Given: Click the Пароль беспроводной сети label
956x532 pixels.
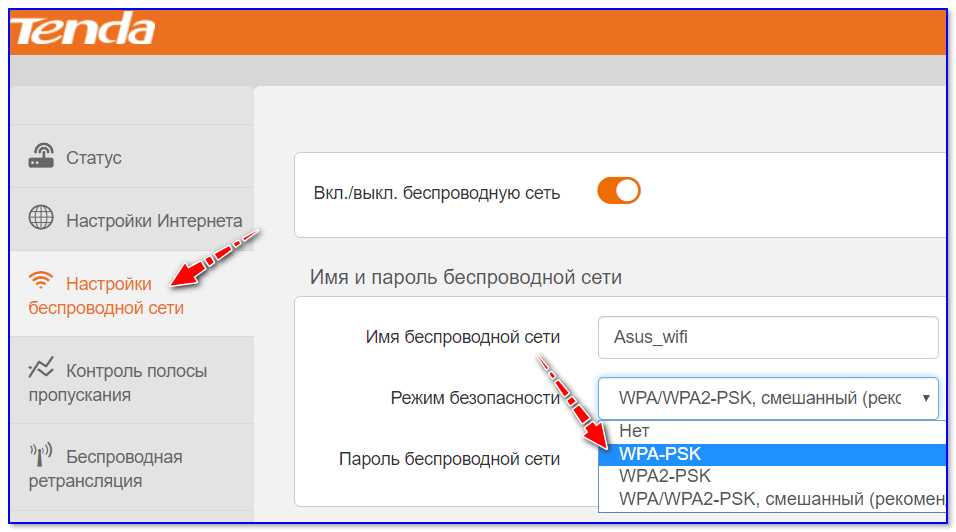Looking at the screenshot, I should pyautogui.click(x=449, y=459).
